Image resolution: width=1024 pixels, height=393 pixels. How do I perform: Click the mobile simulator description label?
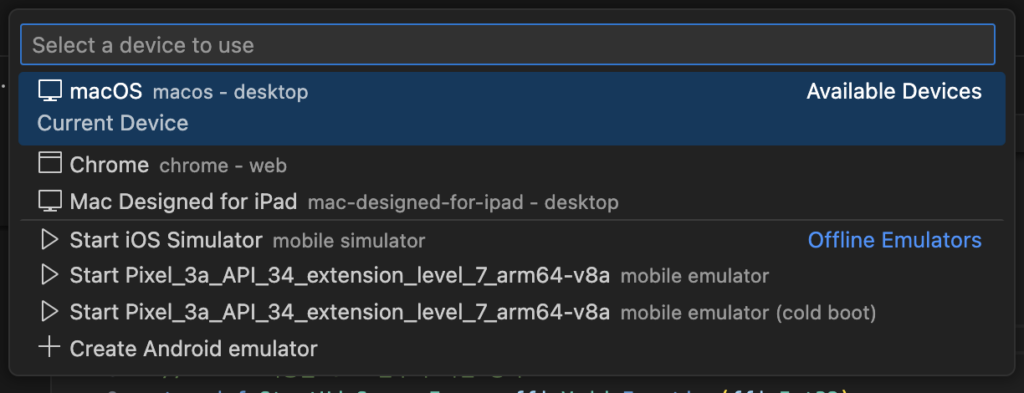coord(349,241)
